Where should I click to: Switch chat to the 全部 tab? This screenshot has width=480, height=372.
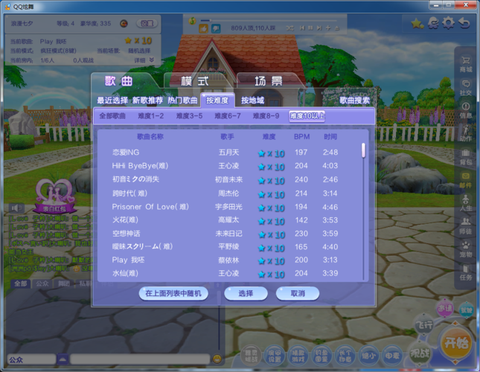tap(21, 284)
